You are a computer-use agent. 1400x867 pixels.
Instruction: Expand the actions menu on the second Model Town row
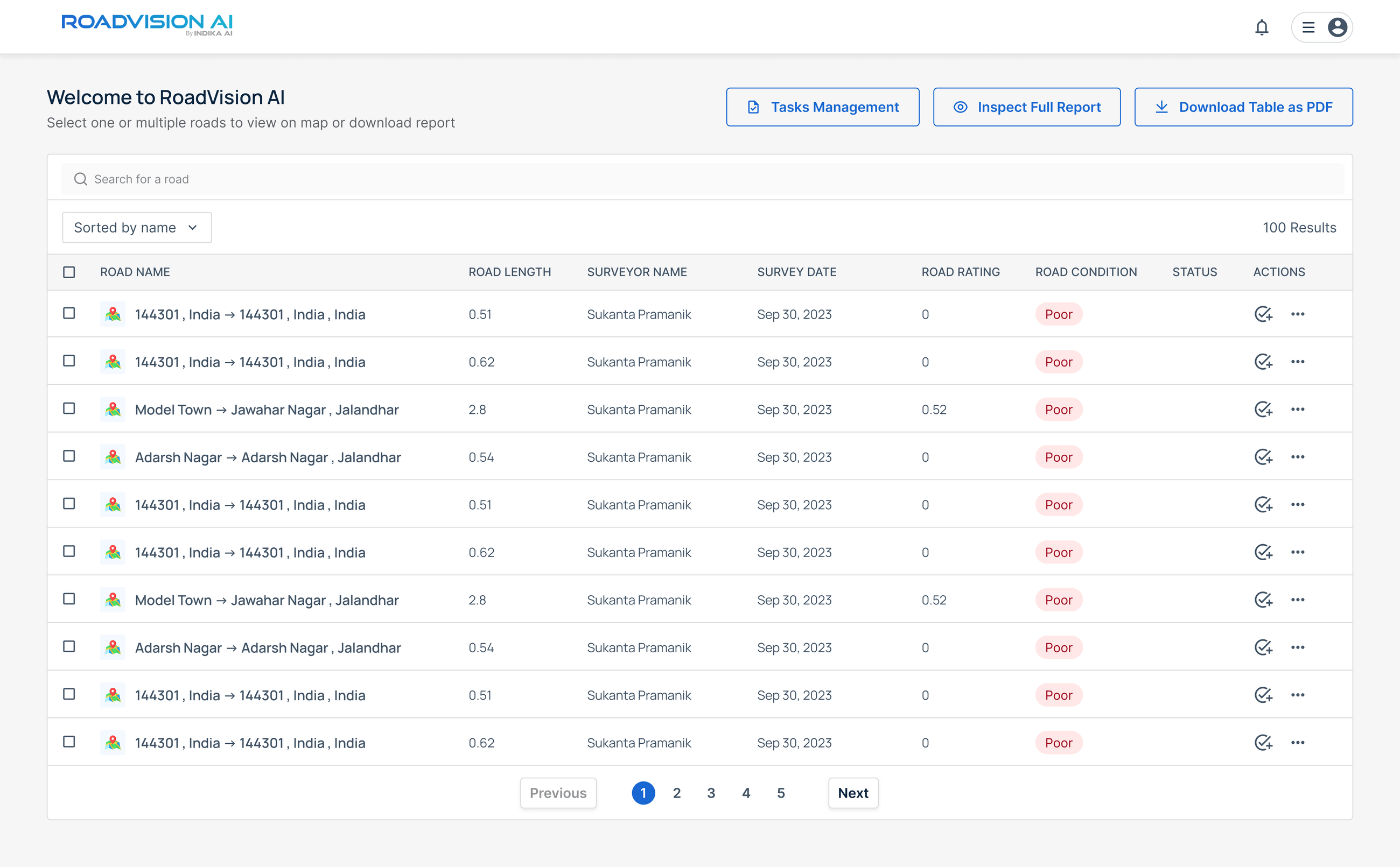point(1298,599)
